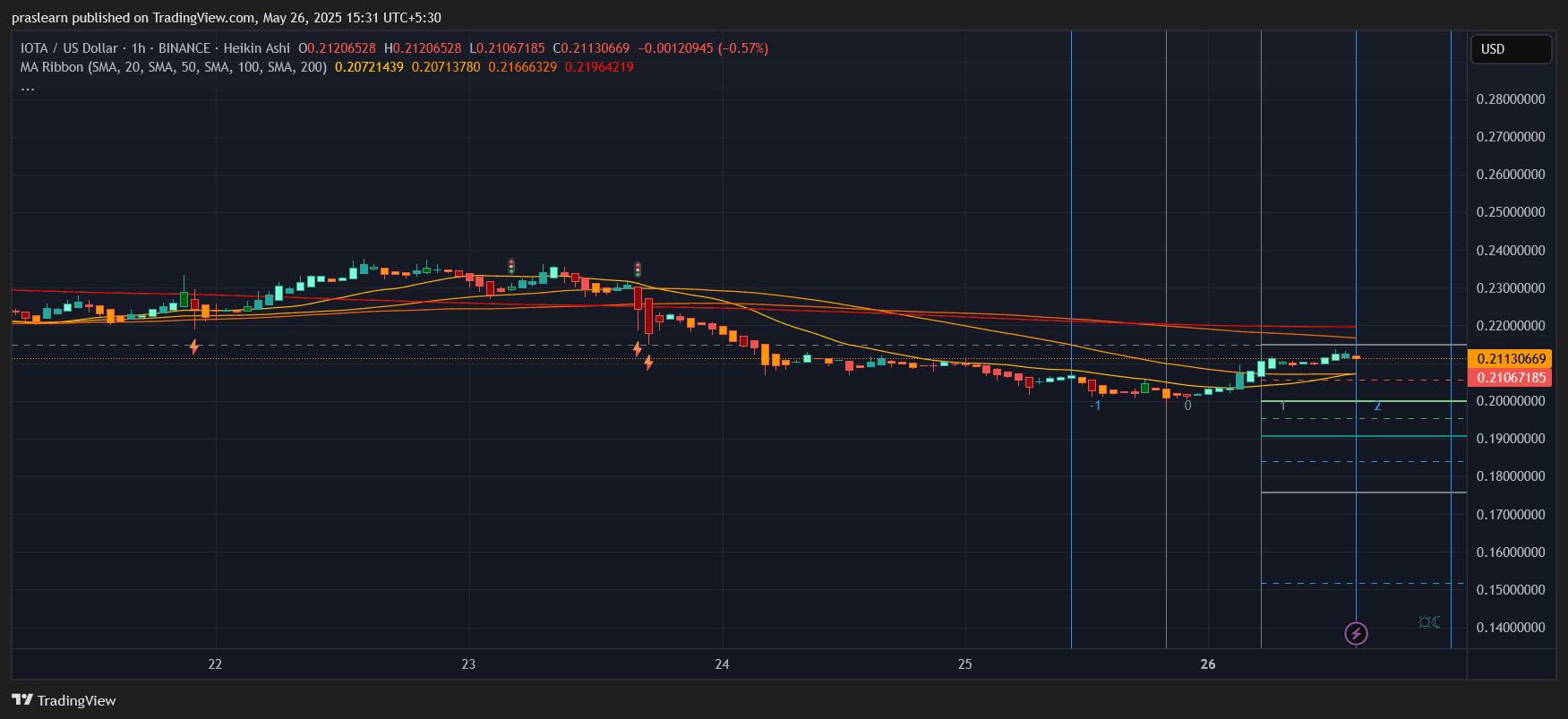Screen dimensions: 1568x719
Task: Click the orange lightning marker above date 22
Action: [x=194, y=347]
